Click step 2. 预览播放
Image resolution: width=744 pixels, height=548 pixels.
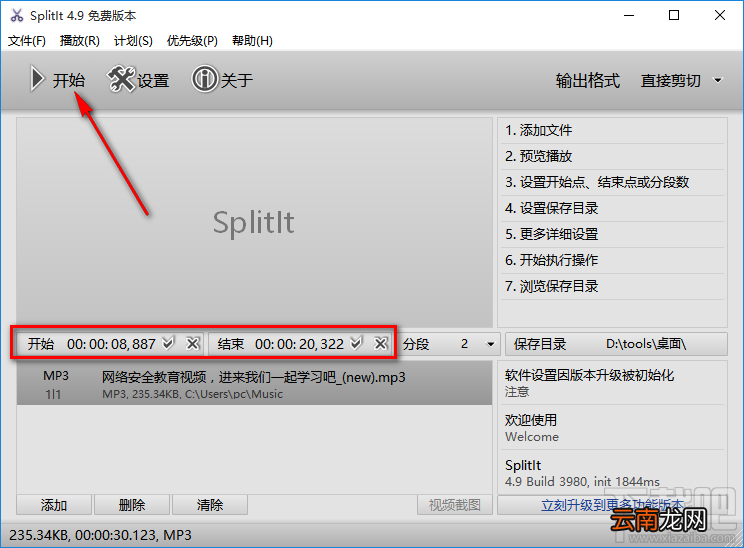tap(612, 156)
